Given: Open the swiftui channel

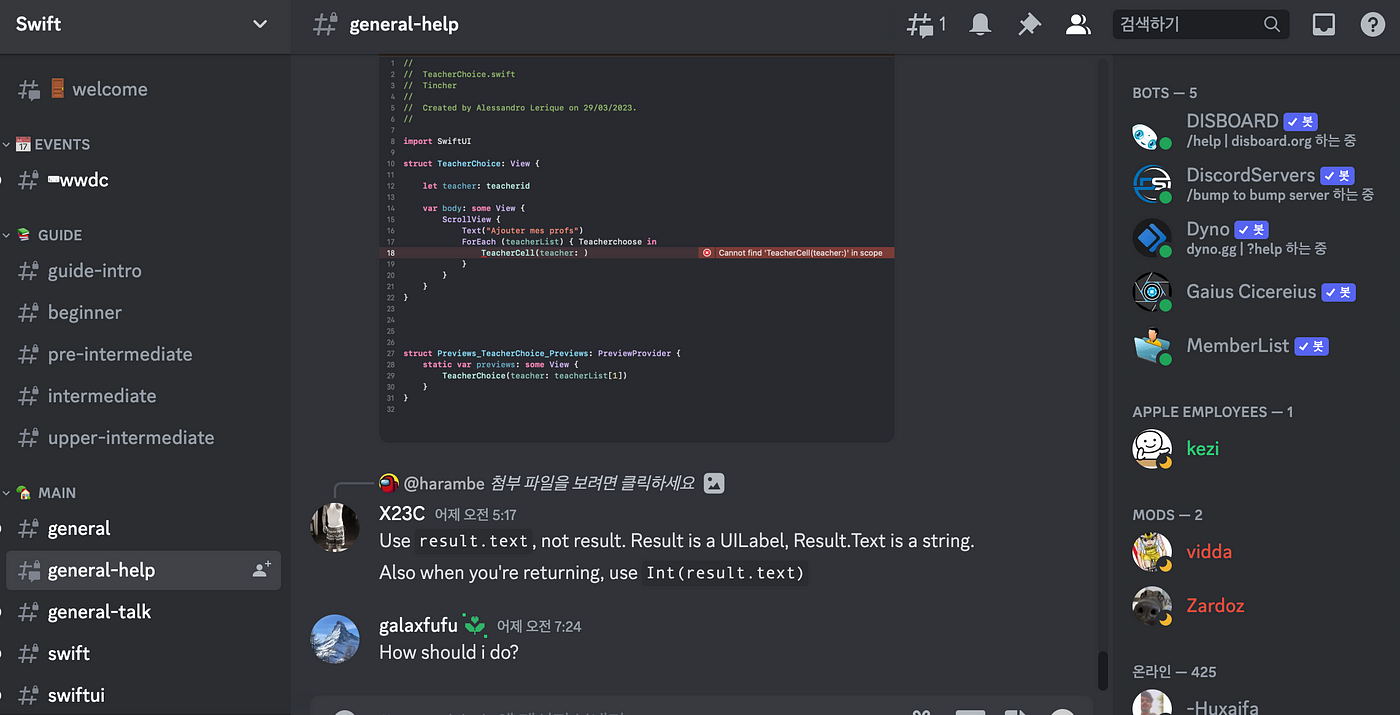Looking at the screenshot, I should 143,695.
